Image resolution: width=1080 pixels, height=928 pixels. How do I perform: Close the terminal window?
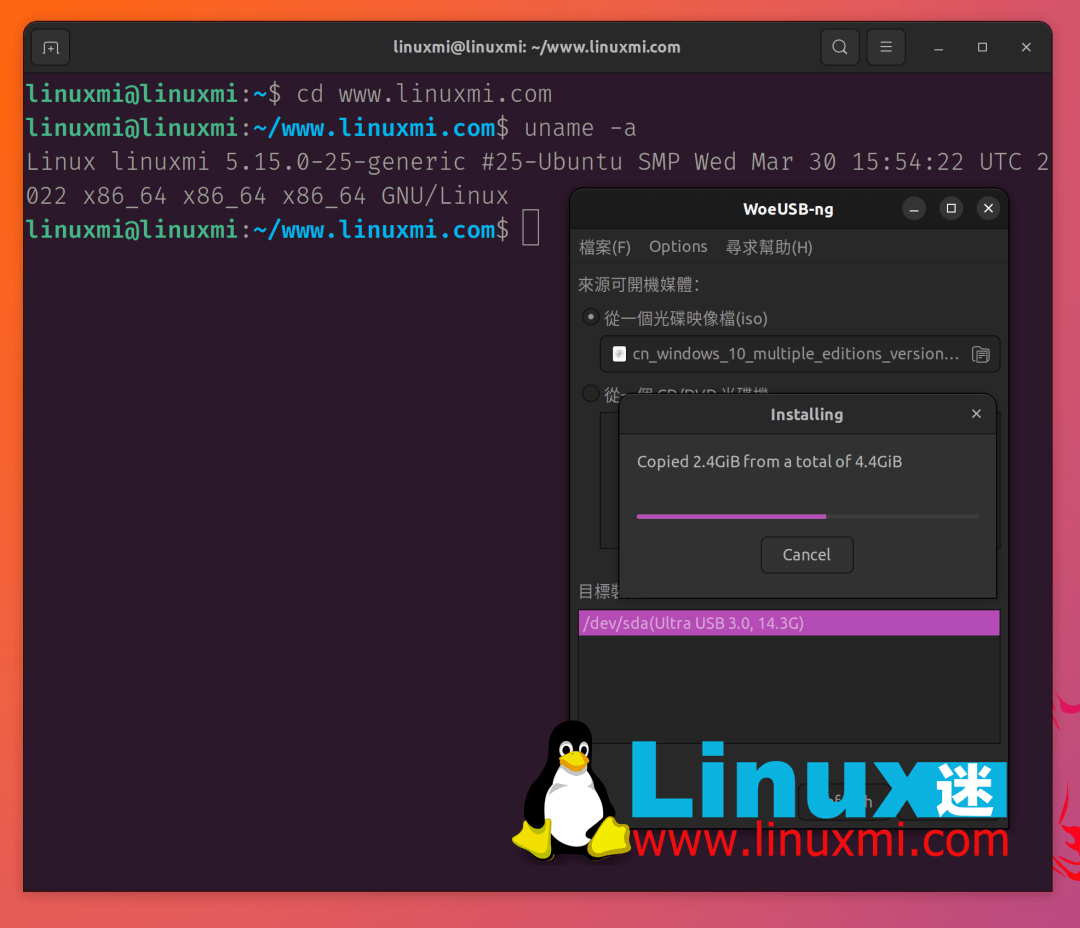tap(1026, 48)
